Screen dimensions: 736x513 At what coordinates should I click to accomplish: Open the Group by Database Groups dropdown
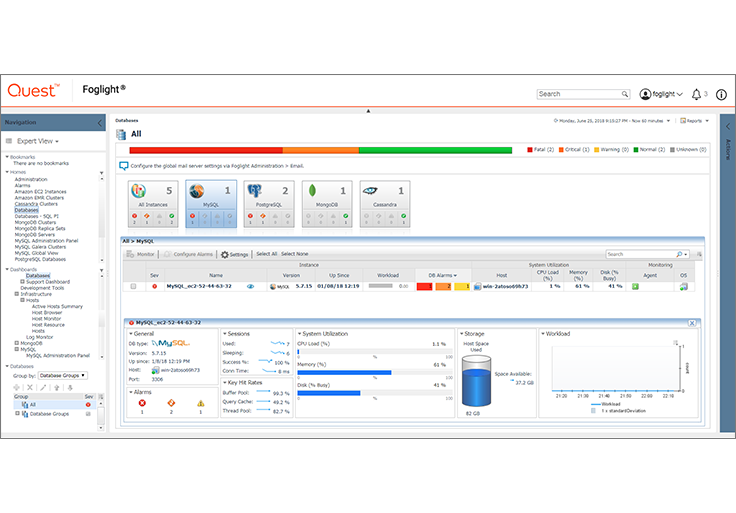click(x=63, y=375)
